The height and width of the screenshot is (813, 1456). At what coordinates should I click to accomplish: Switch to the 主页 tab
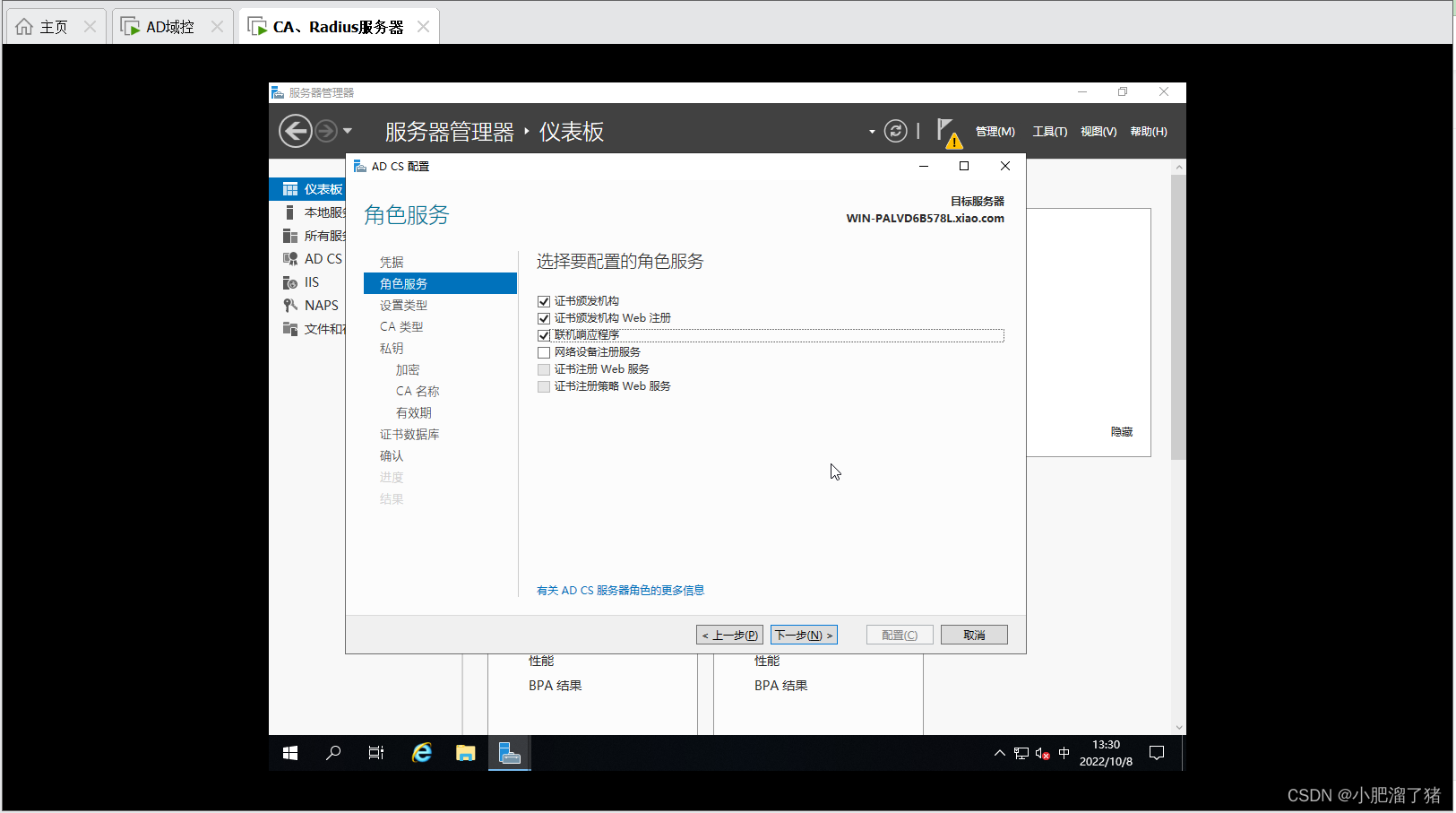56,27
